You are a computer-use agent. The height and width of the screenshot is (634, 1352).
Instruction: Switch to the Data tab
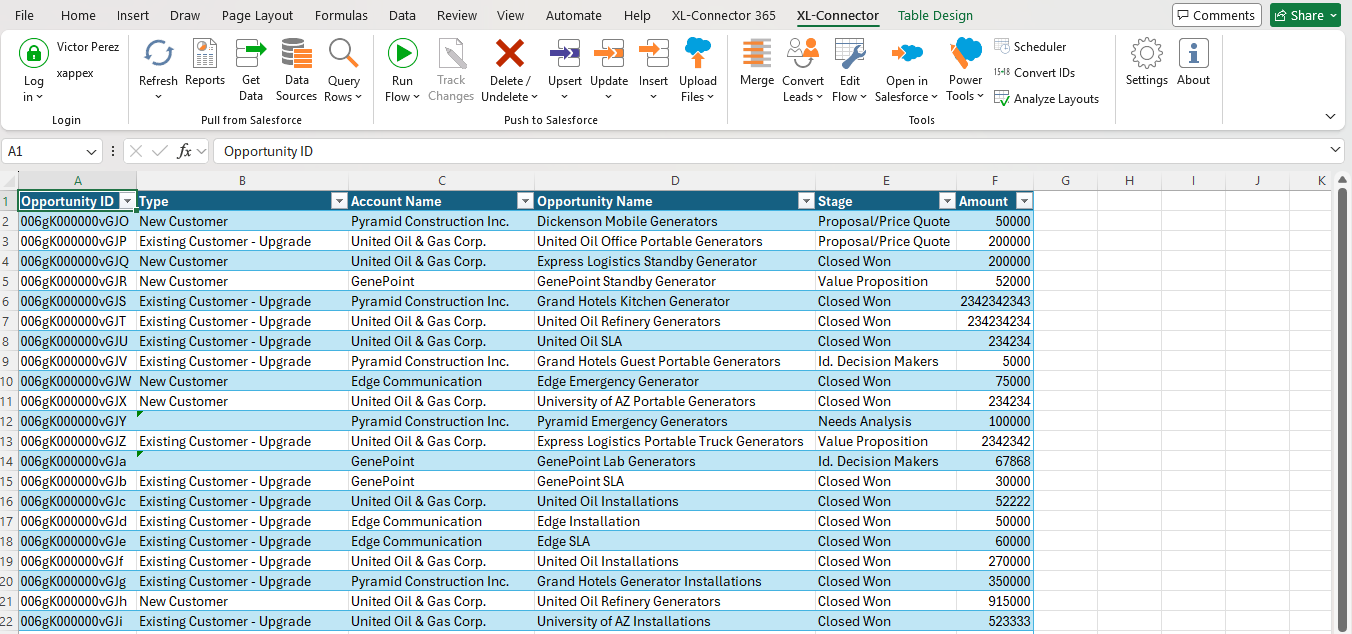402,15
